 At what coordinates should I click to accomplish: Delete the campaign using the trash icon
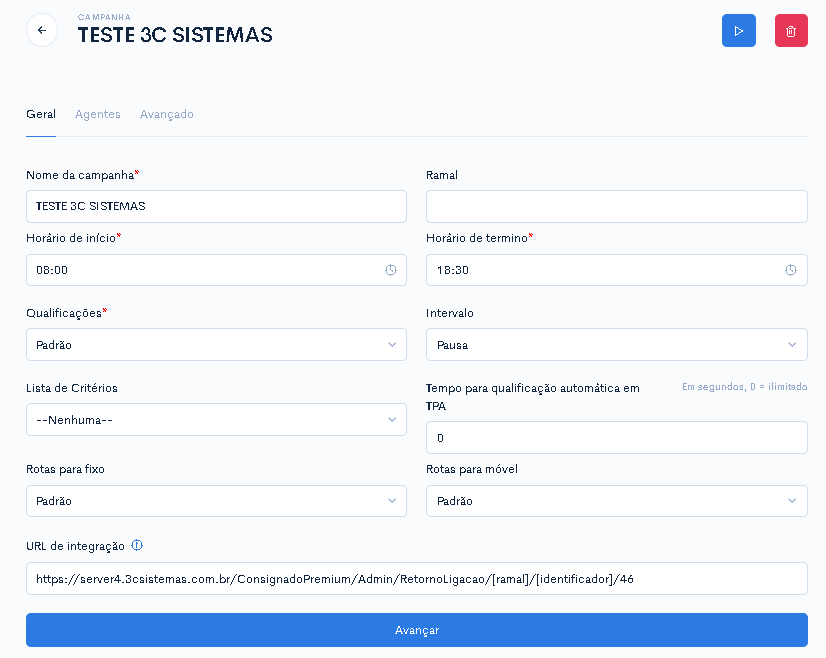[x=791, y=31]
